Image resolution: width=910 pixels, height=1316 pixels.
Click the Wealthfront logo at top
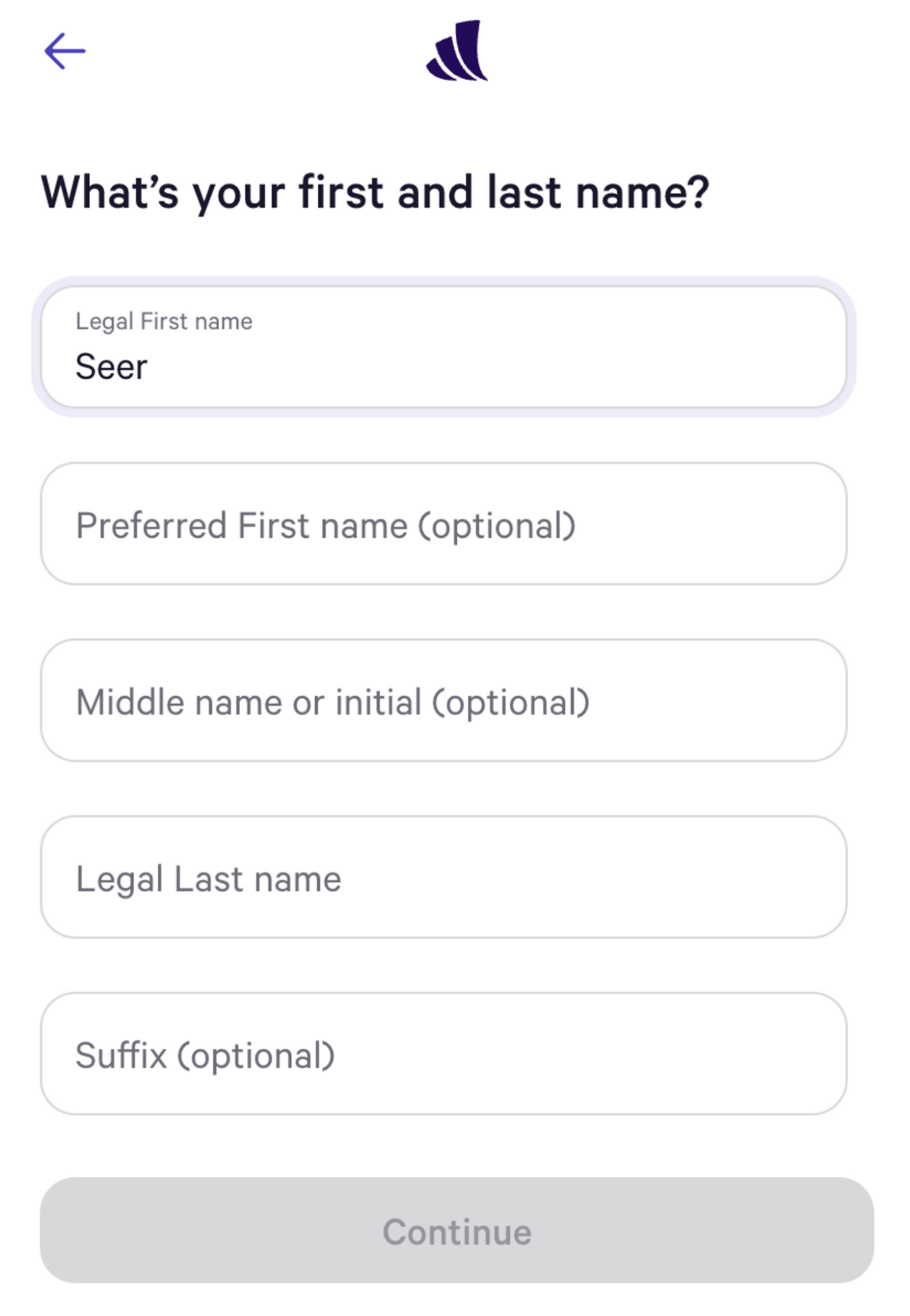tap(457, 51)
